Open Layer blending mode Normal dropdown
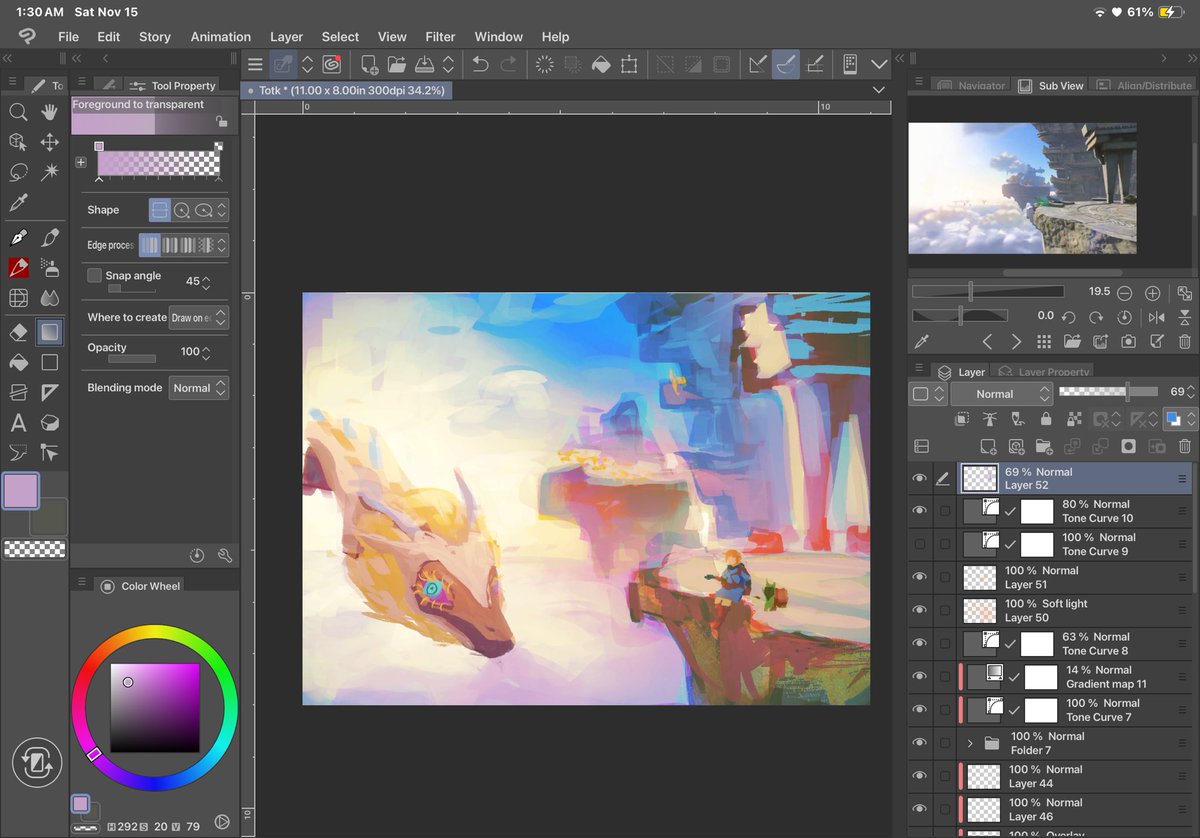 pos(1001,394)
